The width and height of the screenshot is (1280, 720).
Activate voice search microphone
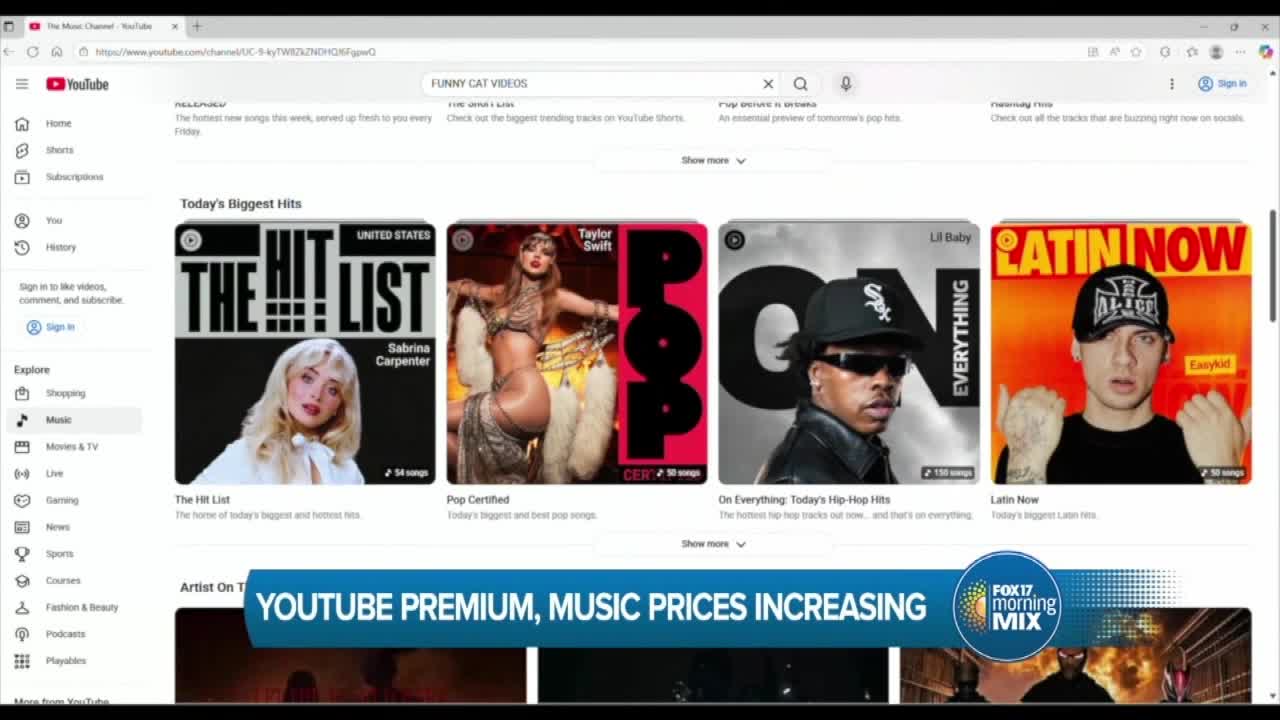tap(846, 84)
